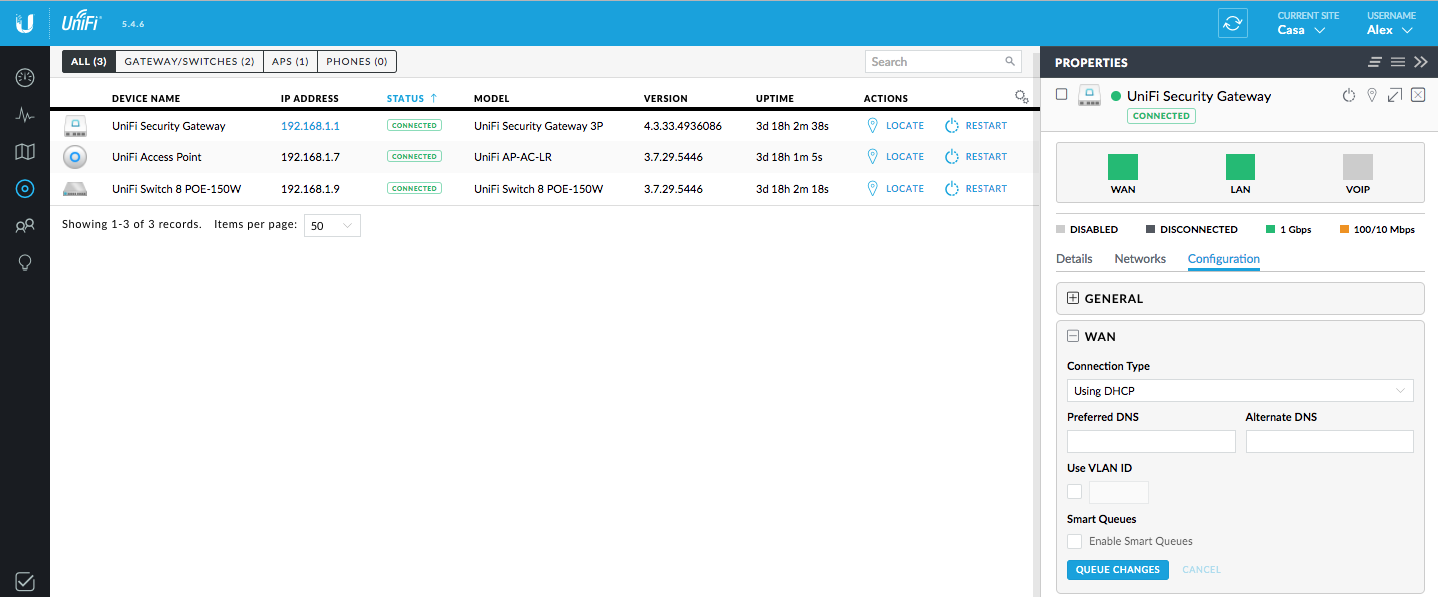Open the Map view in sidebar

tap(25, 152)
